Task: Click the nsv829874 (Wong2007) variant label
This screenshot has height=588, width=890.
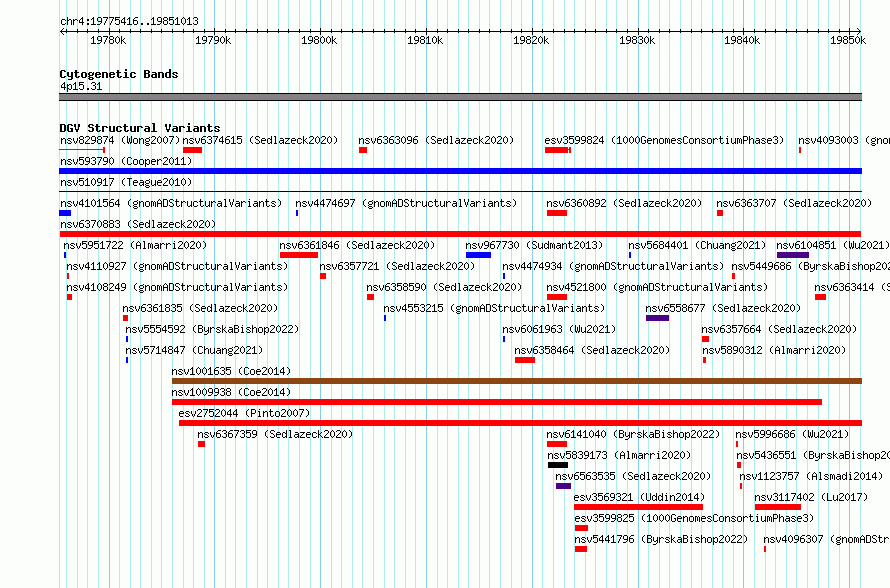Action: [x=120, y=140]
